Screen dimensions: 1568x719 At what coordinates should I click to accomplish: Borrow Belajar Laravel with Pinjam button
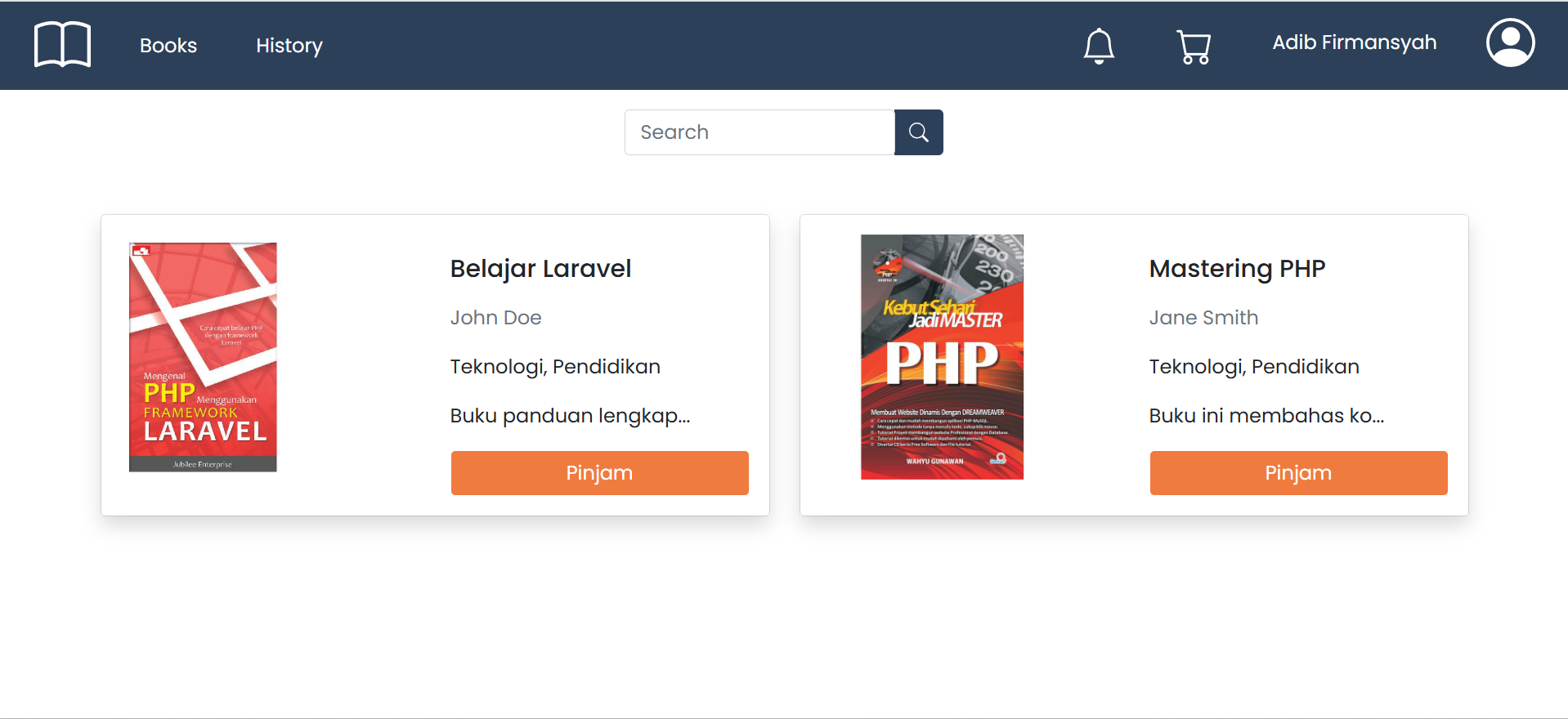click(x=599, y=472)
